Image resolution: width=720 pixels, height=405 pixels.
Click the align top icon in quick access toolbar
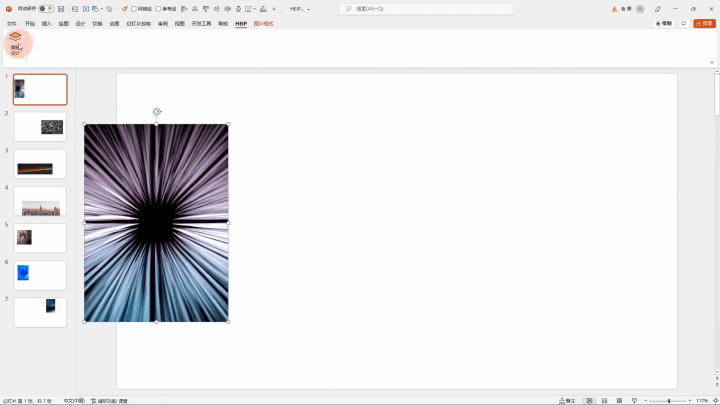coord(206,9)
